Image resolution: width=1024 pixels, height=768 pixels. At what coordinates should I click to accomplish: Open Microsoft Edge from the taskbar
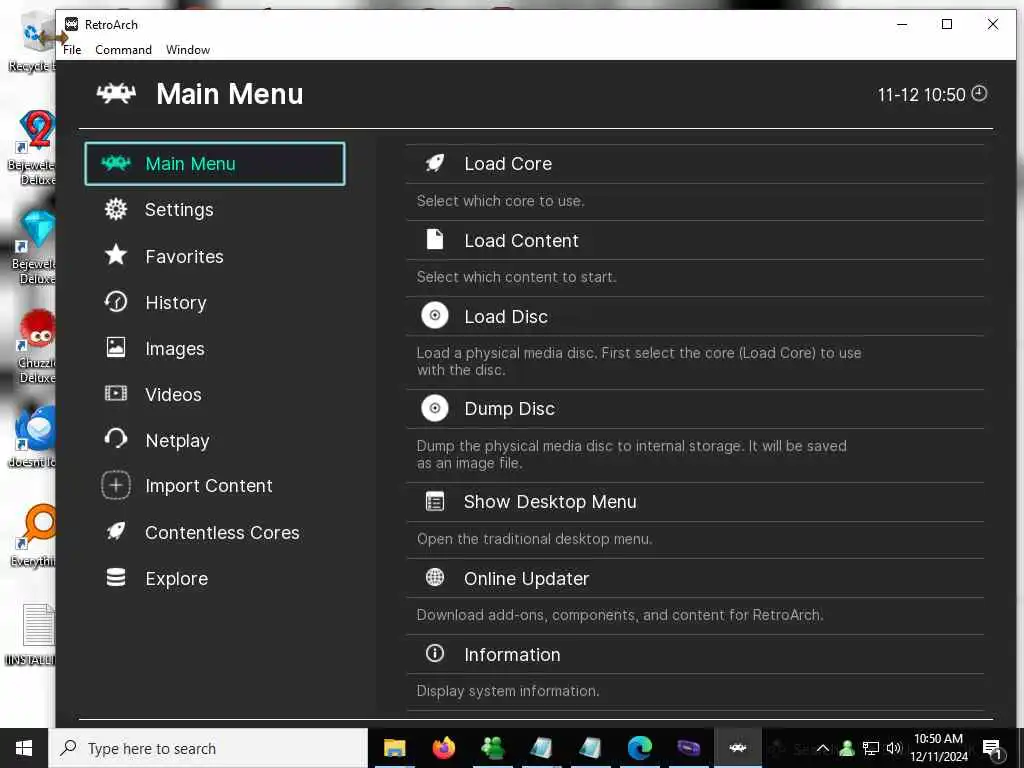point(639,748)
